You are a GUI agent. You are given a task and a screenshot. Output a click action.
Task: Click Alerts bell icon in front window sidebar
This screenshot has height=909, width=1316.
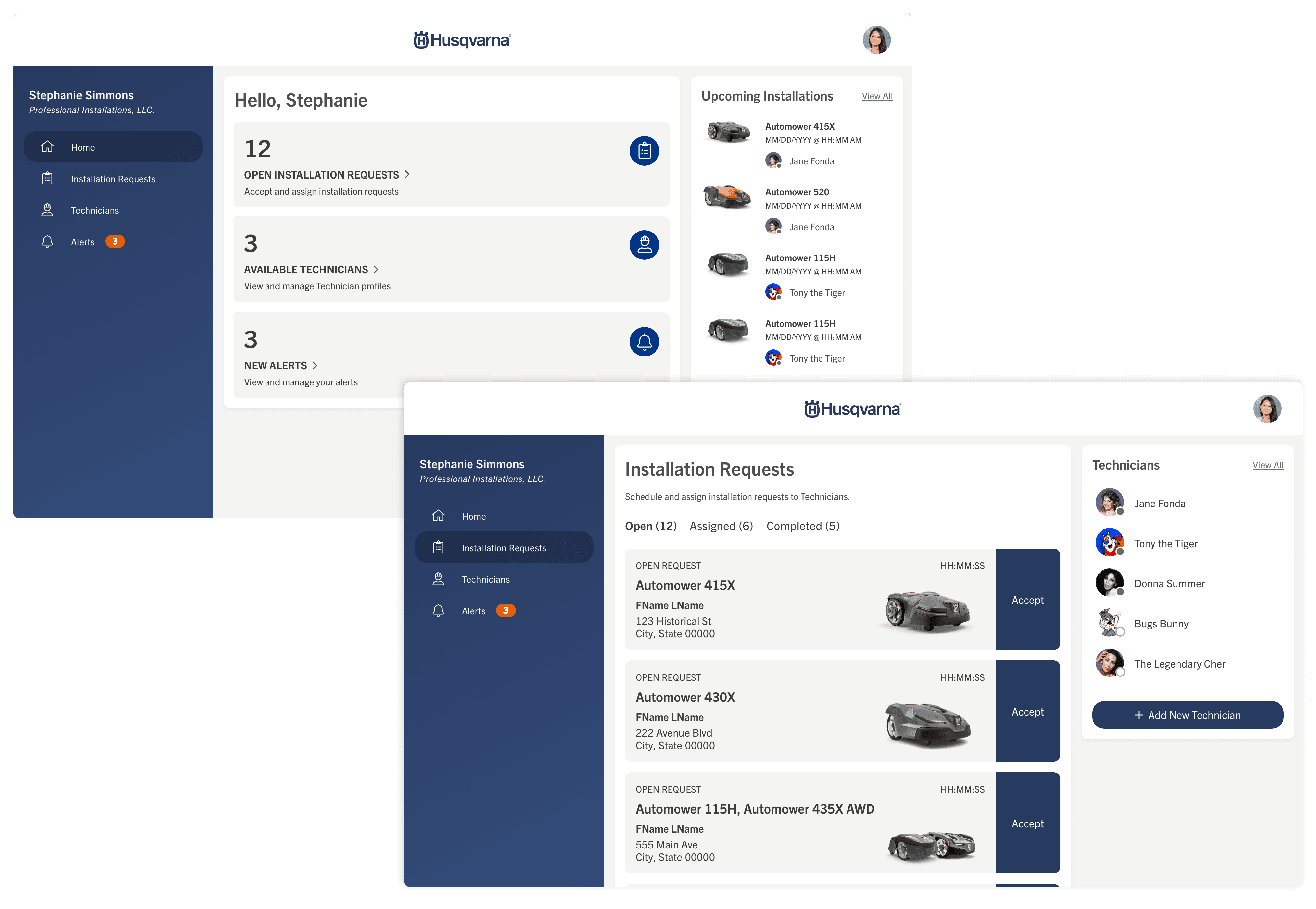click(x=438, y=611)
